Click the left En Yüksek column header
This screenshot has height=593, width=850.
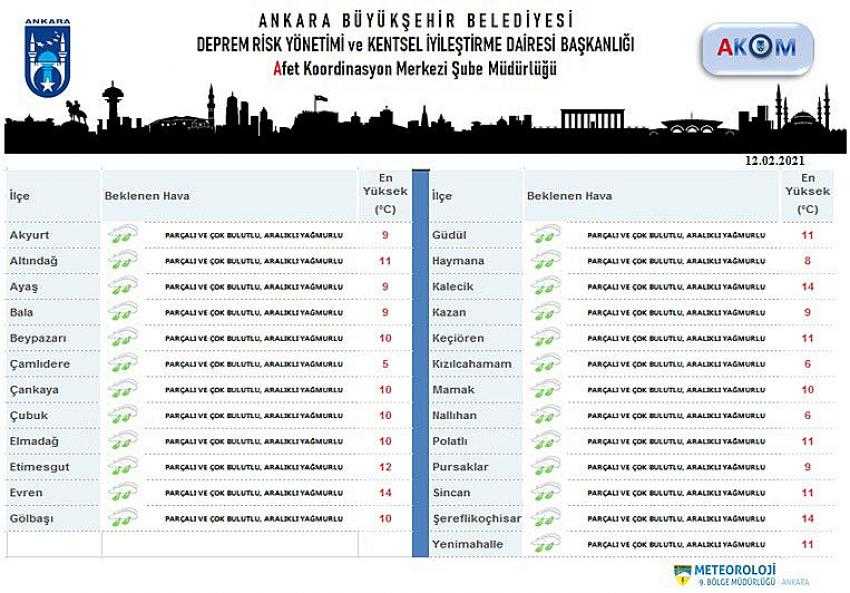385,193
